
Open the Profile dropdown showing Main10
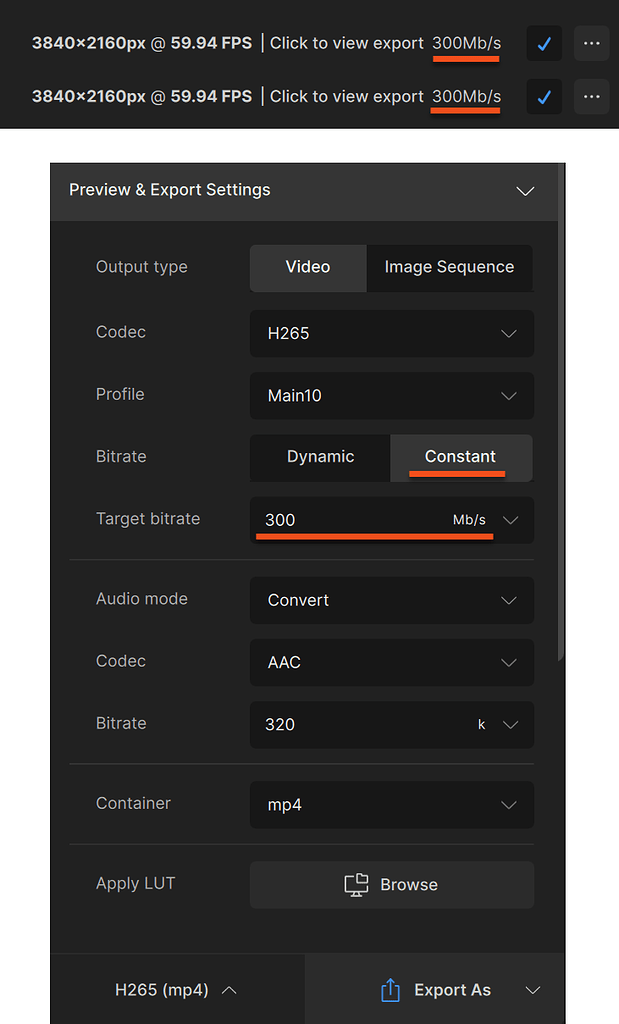(391, 396)
